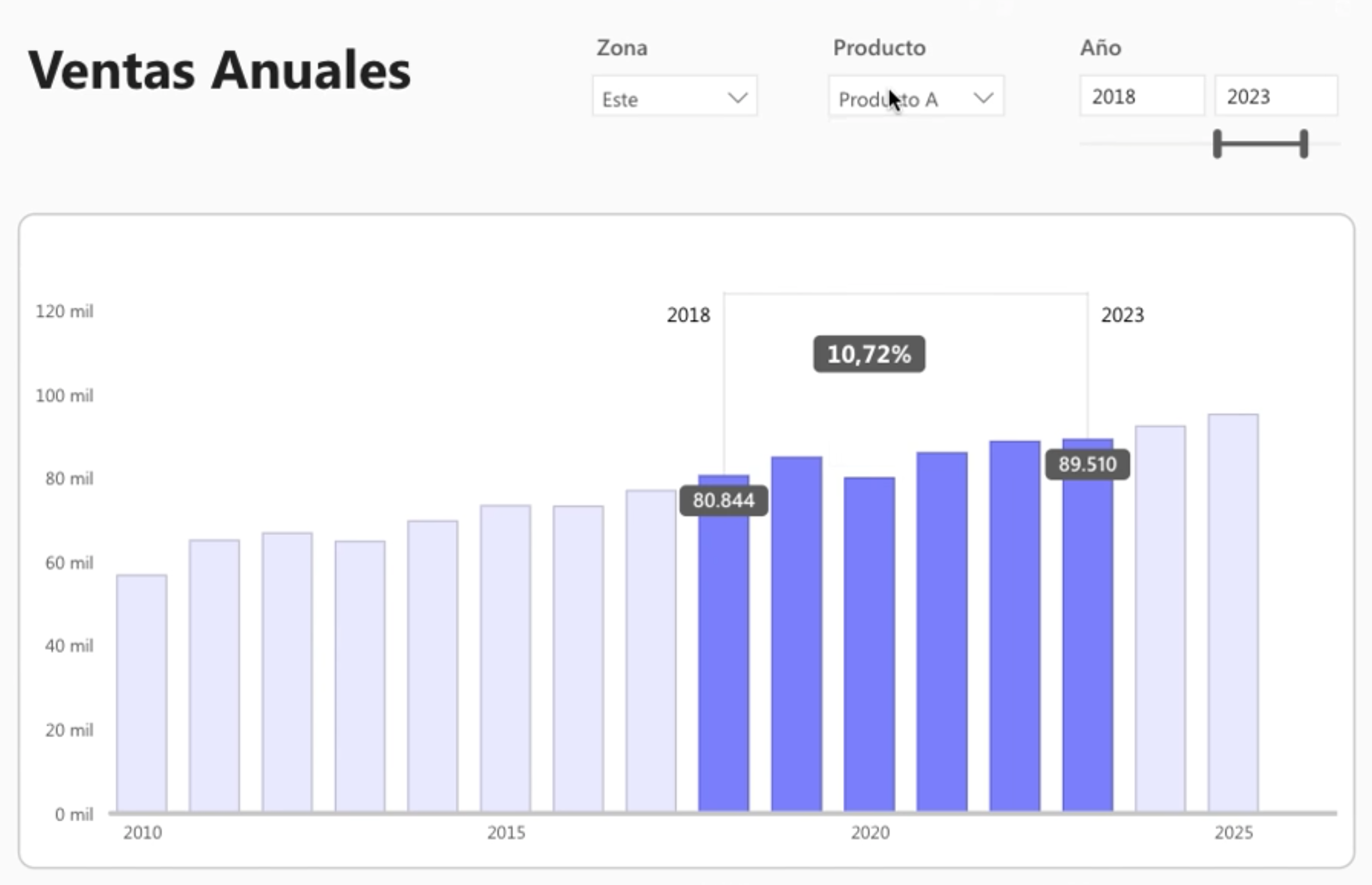Select the highlighted 2020 bar
Screen dimensions: 1372x885
point(869,644)
